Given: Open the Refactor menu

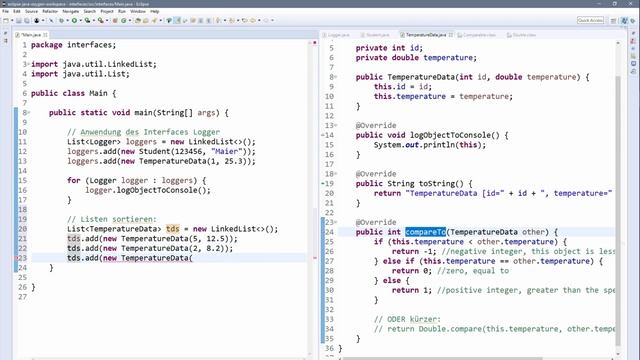Looking at the screenshot, I should pyautogui.click(x=50, y=11).
